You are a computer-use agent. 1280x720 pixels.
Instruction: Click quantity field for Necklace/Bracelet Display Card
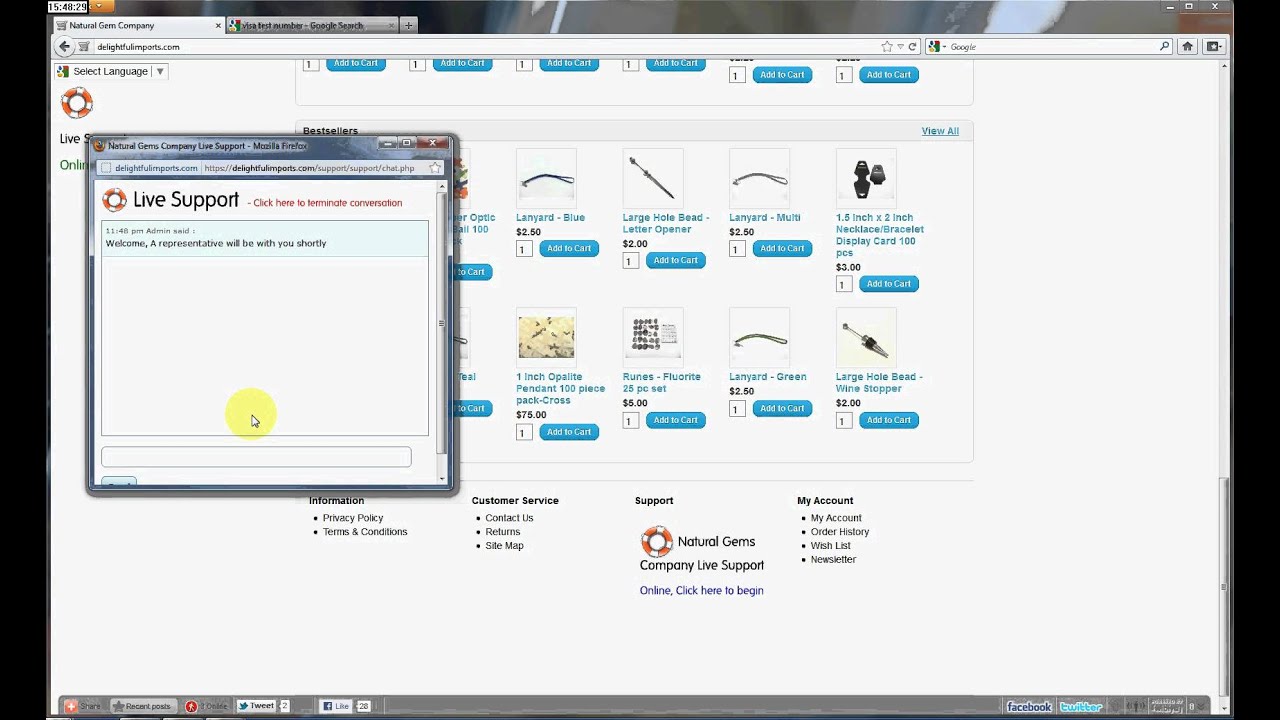(843, 284)
